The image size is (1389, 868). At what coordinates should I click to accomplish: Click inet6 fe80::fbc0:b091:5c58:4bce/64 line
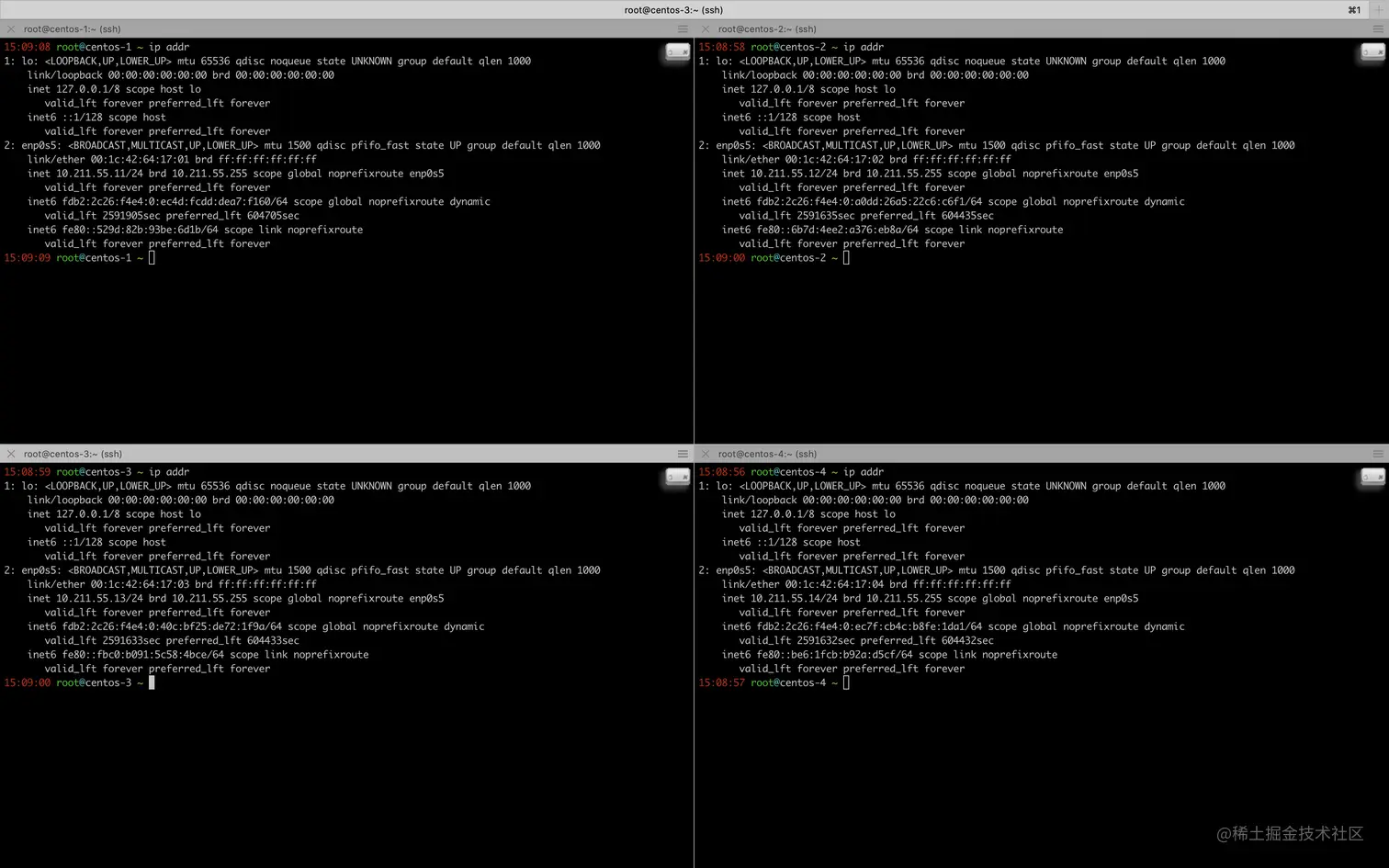198,655
